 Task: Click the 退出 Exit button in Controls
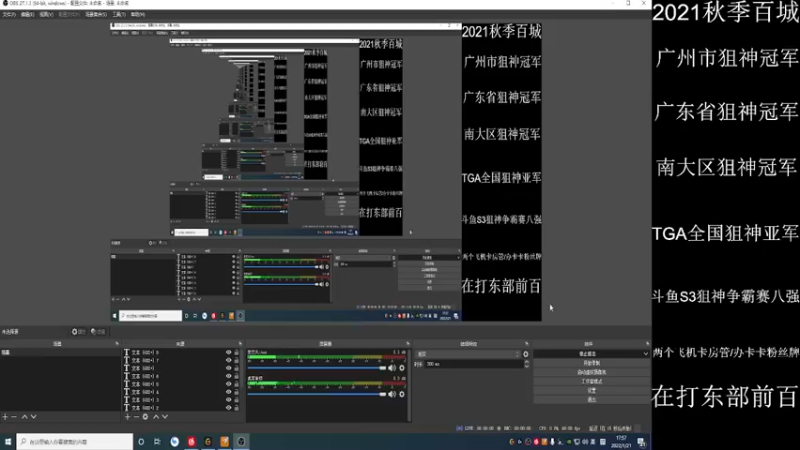pos(591,399)
